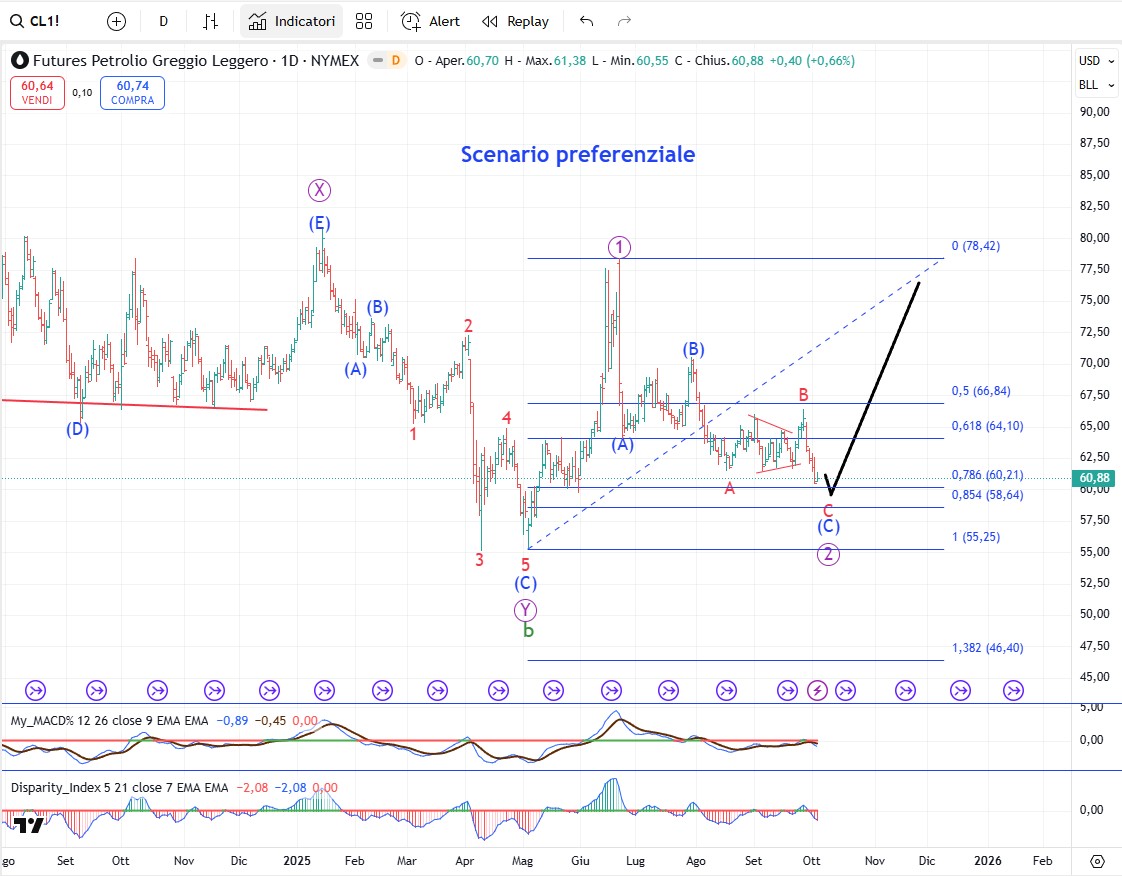Select the My_MACD% indicator legend
Screen dimensions: 1122x876
[109, 721]
